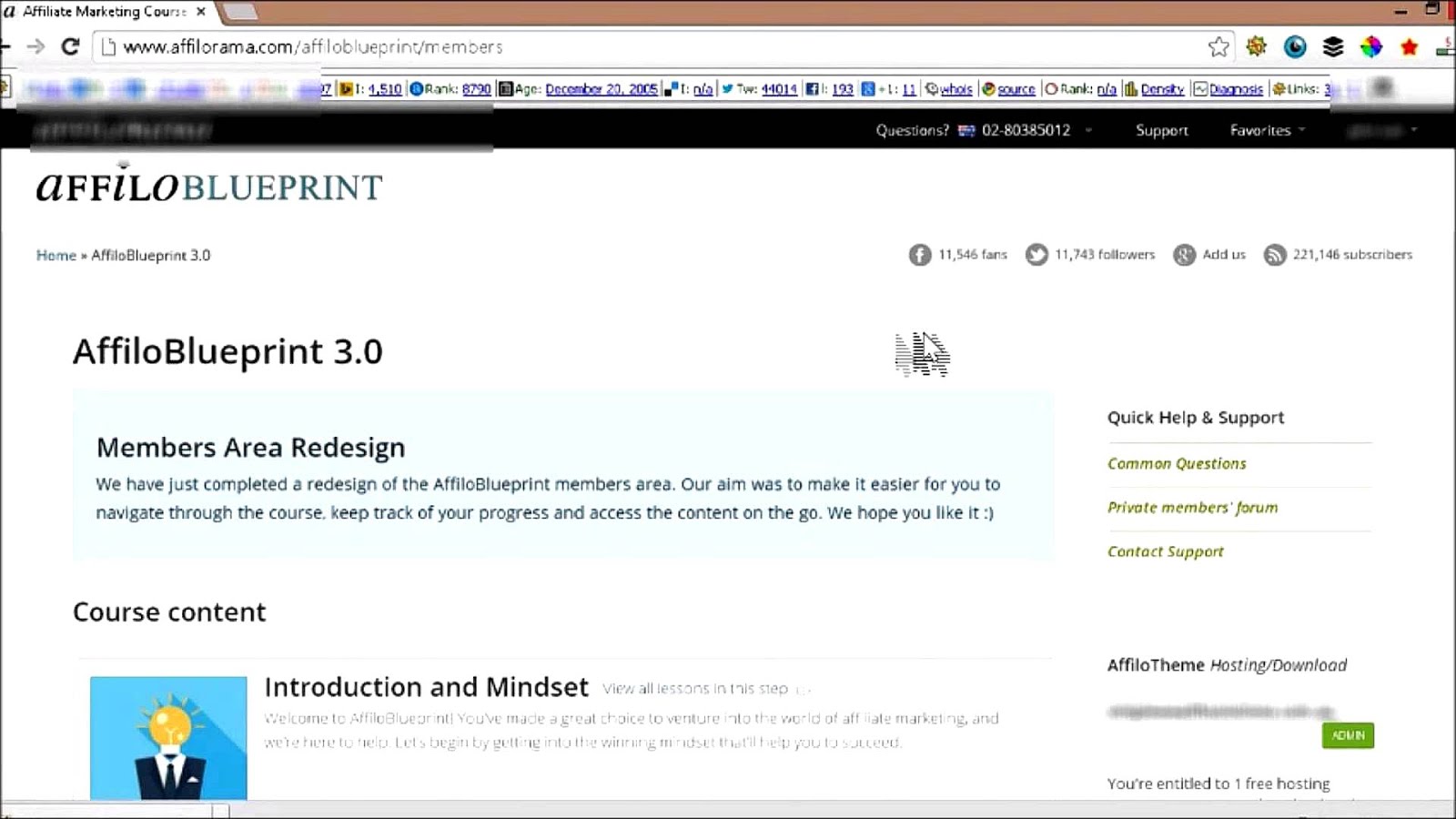Viewport: 1456px width, 819px height.
Task: Click the 221,146 subscribers count
Action: click(1352, 255)
